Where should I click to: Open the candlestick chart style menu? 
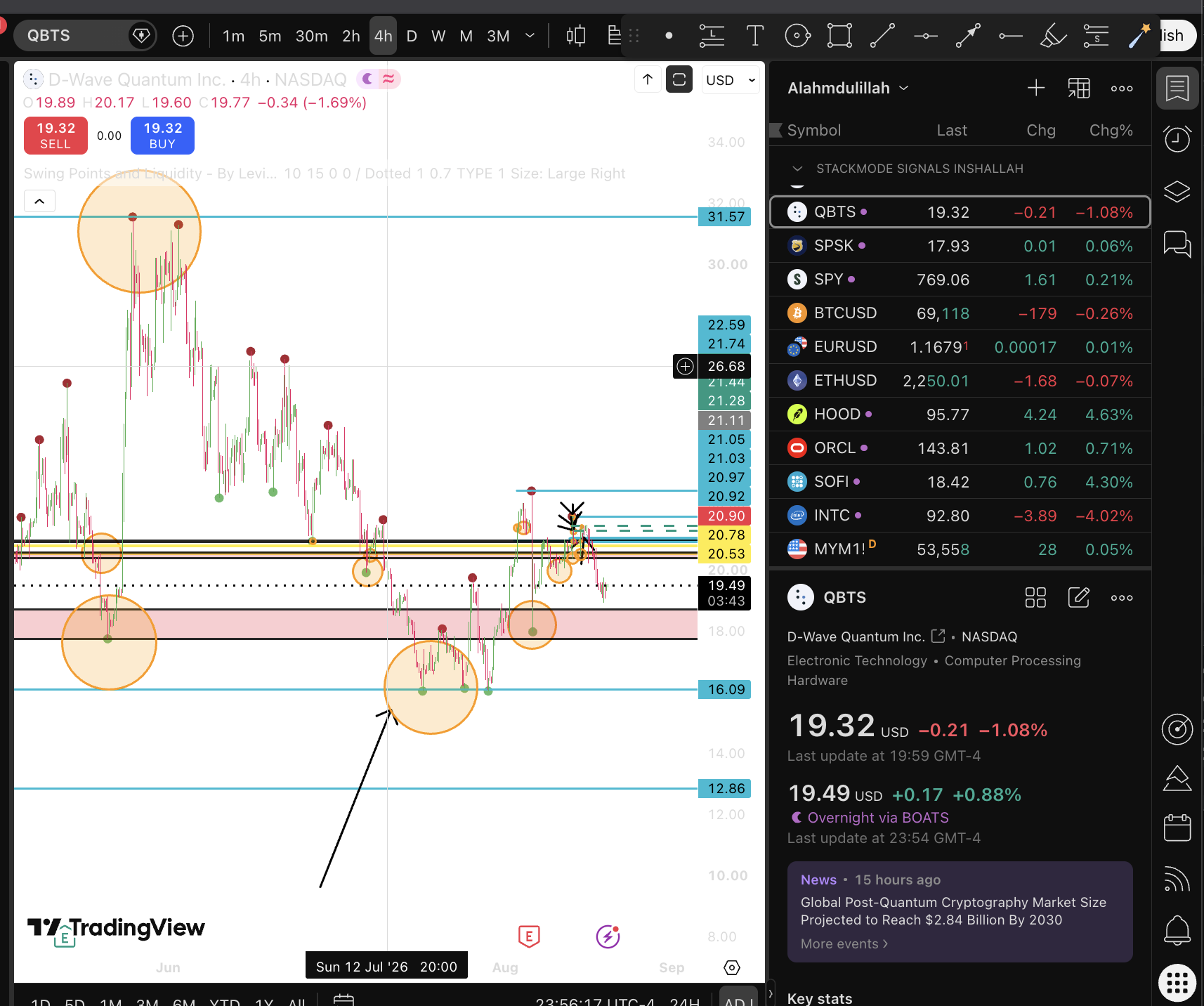576,36
